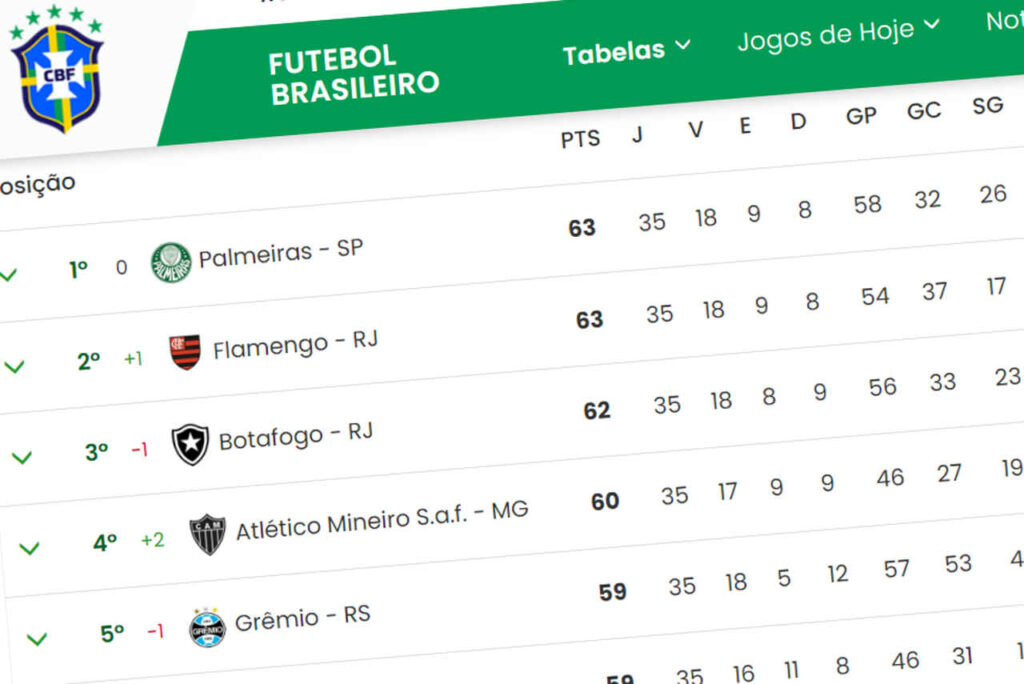The image size is (1024, 684).
Task: Sort table by GP column header
Action: tap(861, 117)
